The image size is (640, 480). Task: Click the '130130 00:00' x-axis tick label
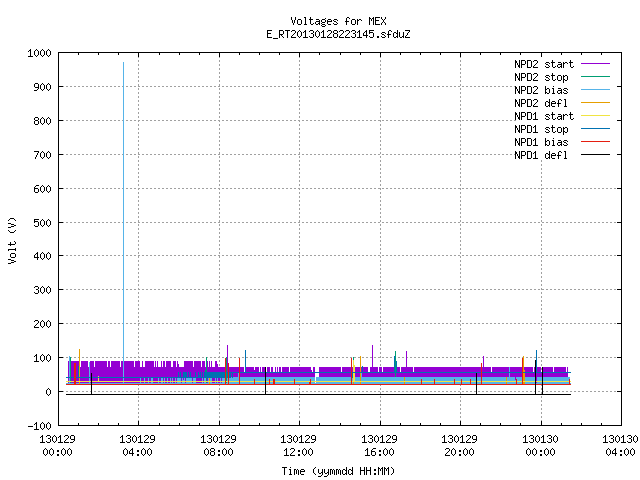(540, 445)
